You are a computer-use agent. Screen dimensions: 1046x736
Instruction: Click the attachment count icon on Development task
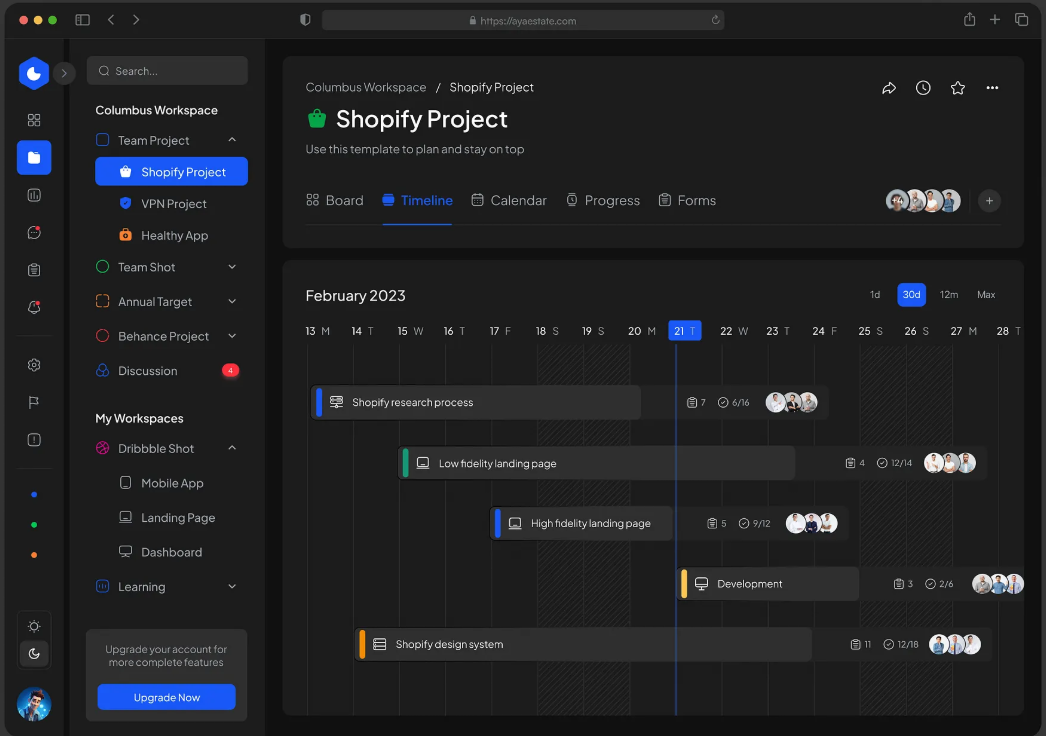(899, 585)
